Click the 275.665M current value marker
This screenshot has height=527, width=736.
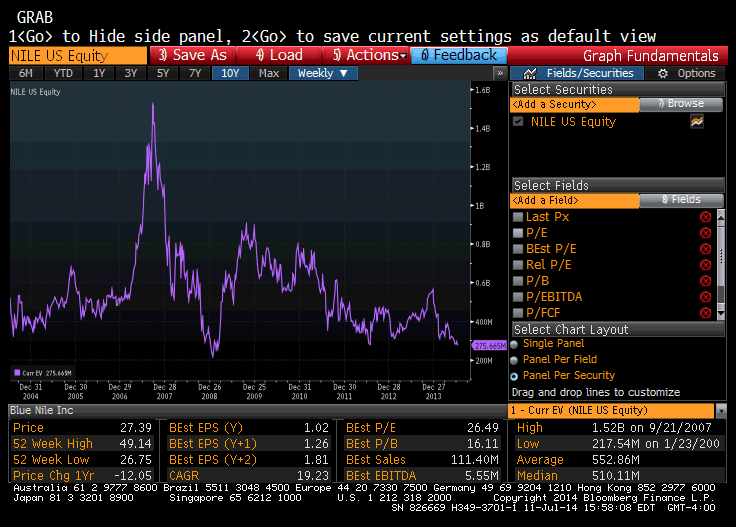(489, 345)
